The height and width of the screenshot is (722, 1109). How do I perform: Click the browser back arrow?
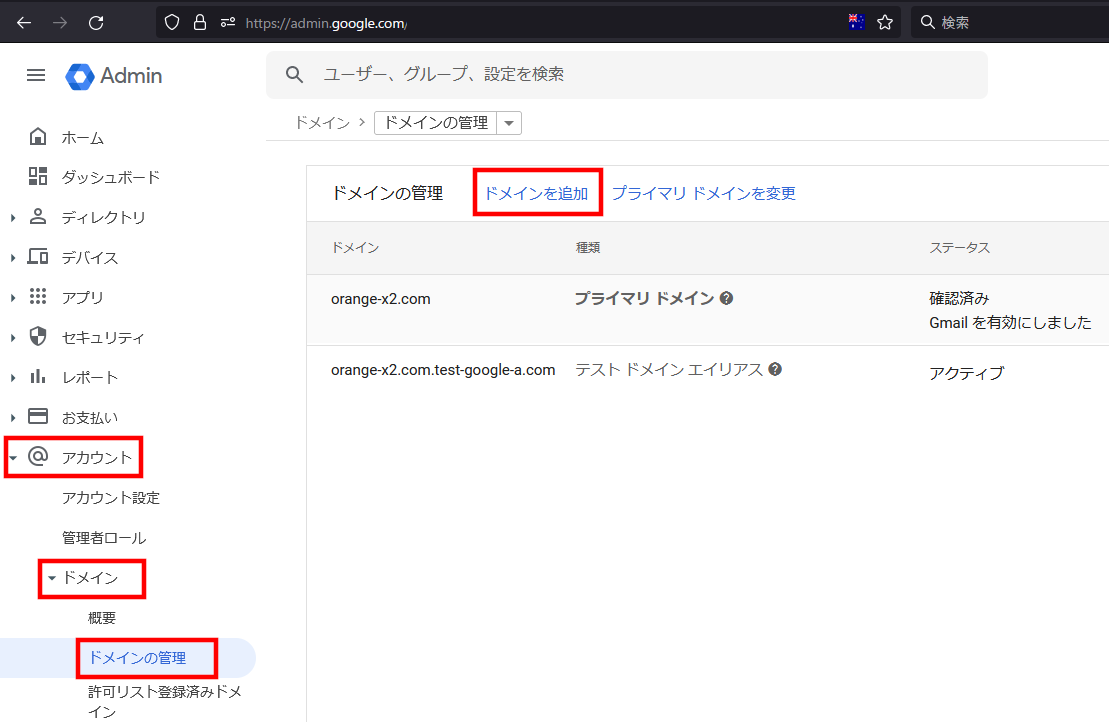24,22
